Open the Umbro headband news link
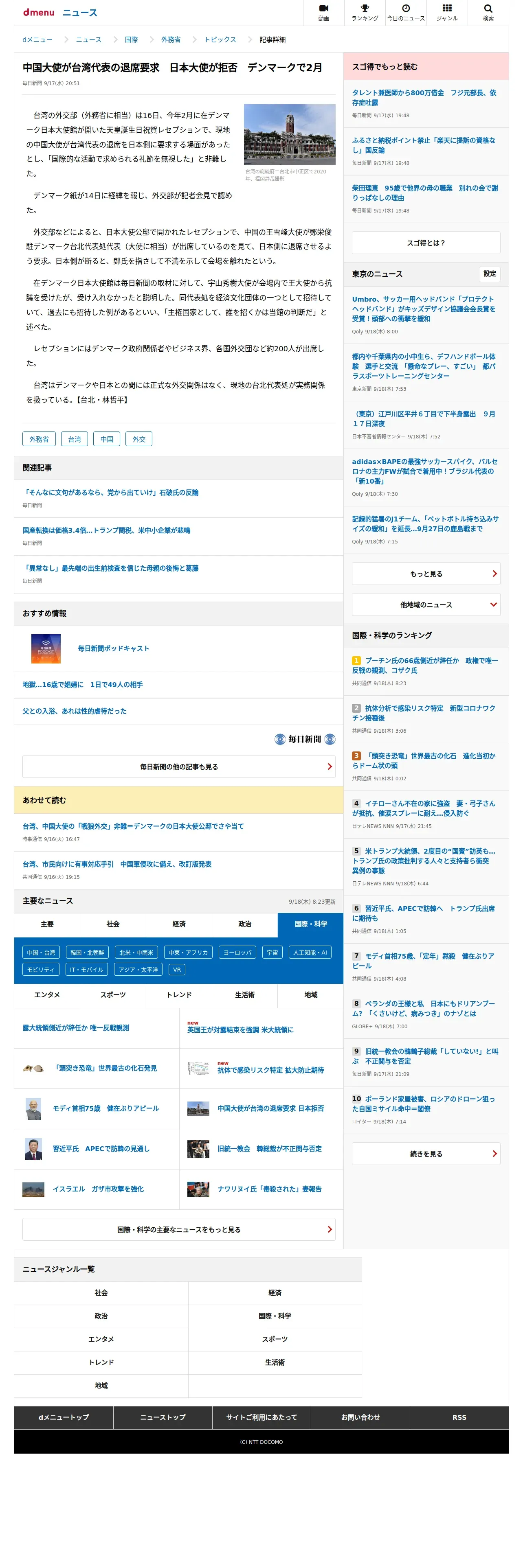Screen dimensions: 523x1568 424,309
